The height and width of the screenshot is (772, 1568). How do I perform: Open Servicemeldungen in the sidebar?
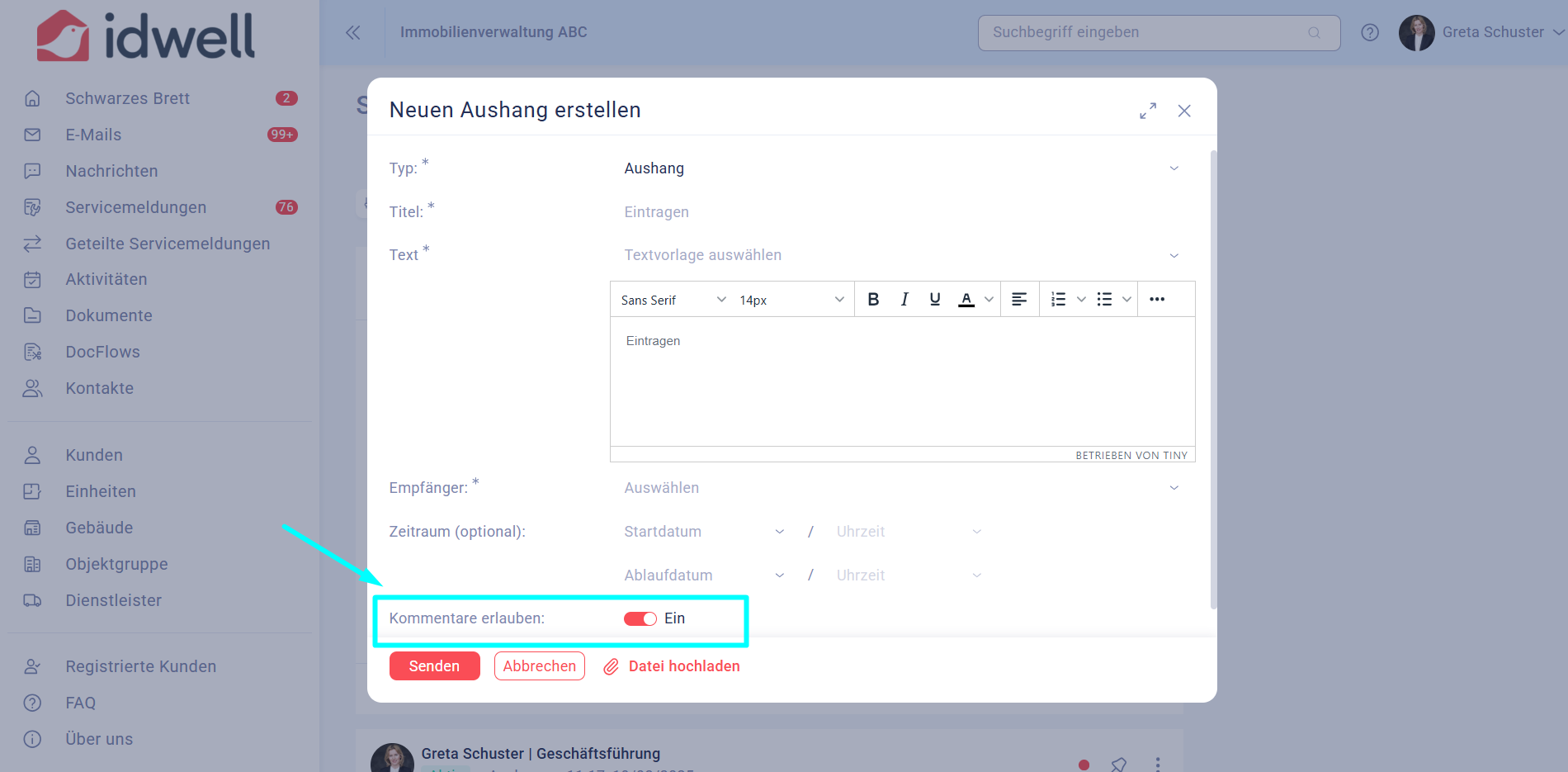coord(136,207)
